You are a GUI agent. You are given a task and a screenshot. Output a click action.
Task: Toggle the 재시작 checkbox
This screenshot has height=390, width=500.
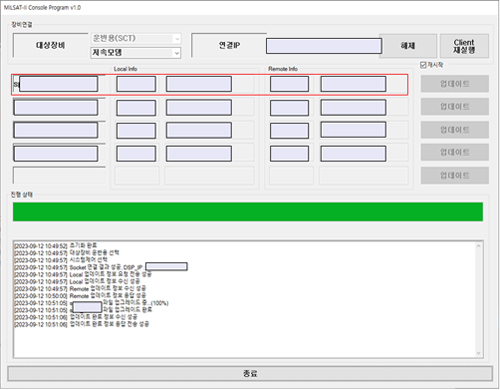click(423, 65)
